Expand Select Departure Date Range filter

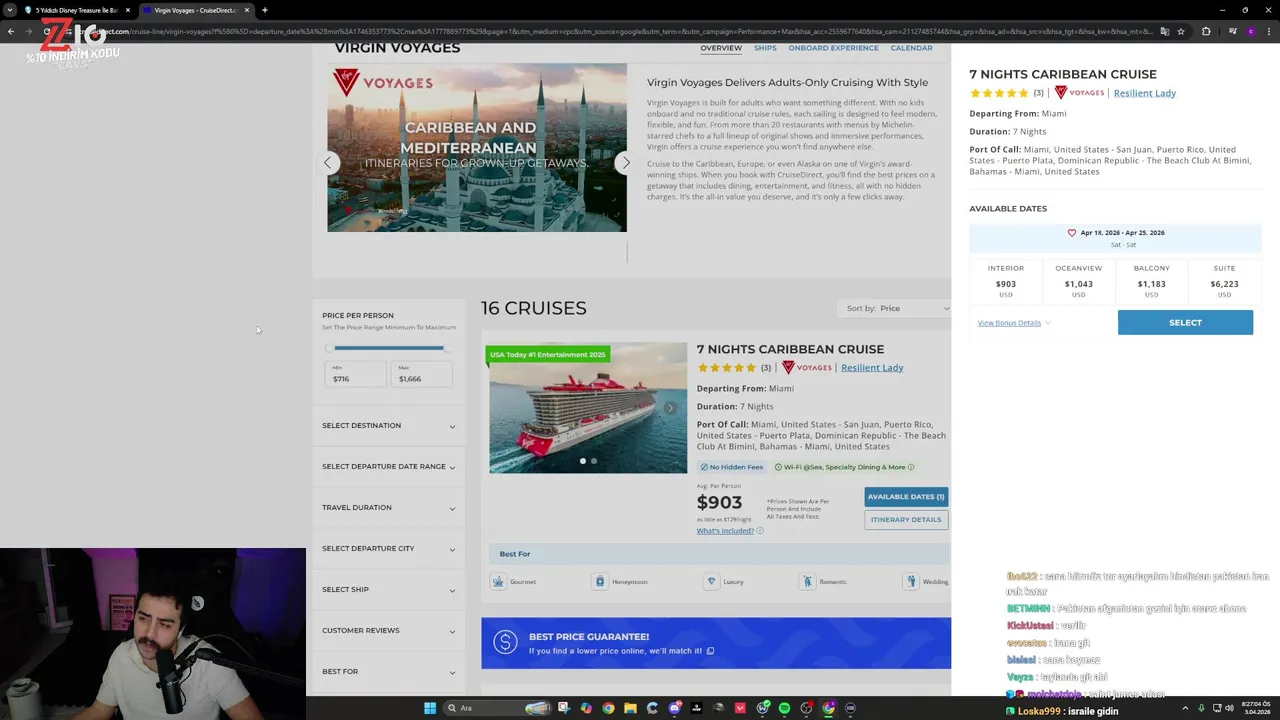click(388, 467)
